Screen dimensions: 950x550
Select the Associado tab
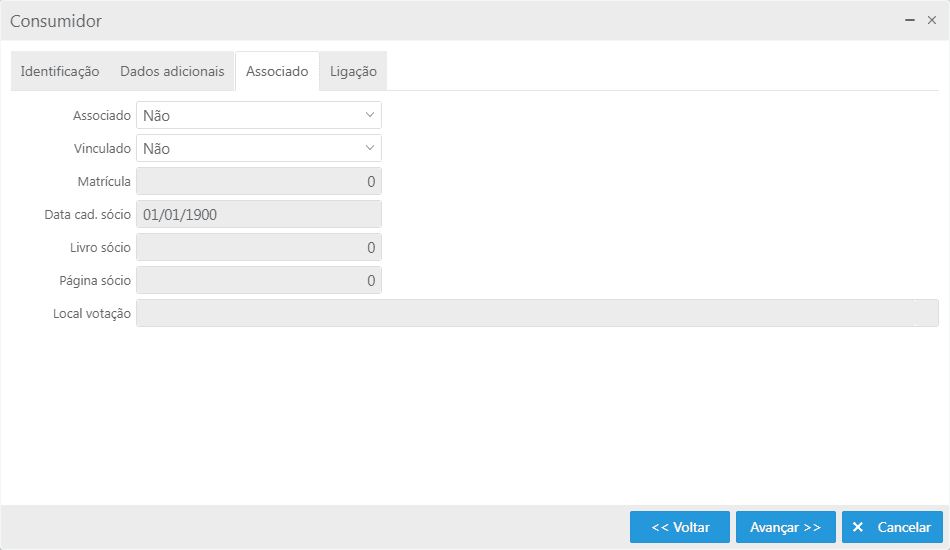[277, 71]
